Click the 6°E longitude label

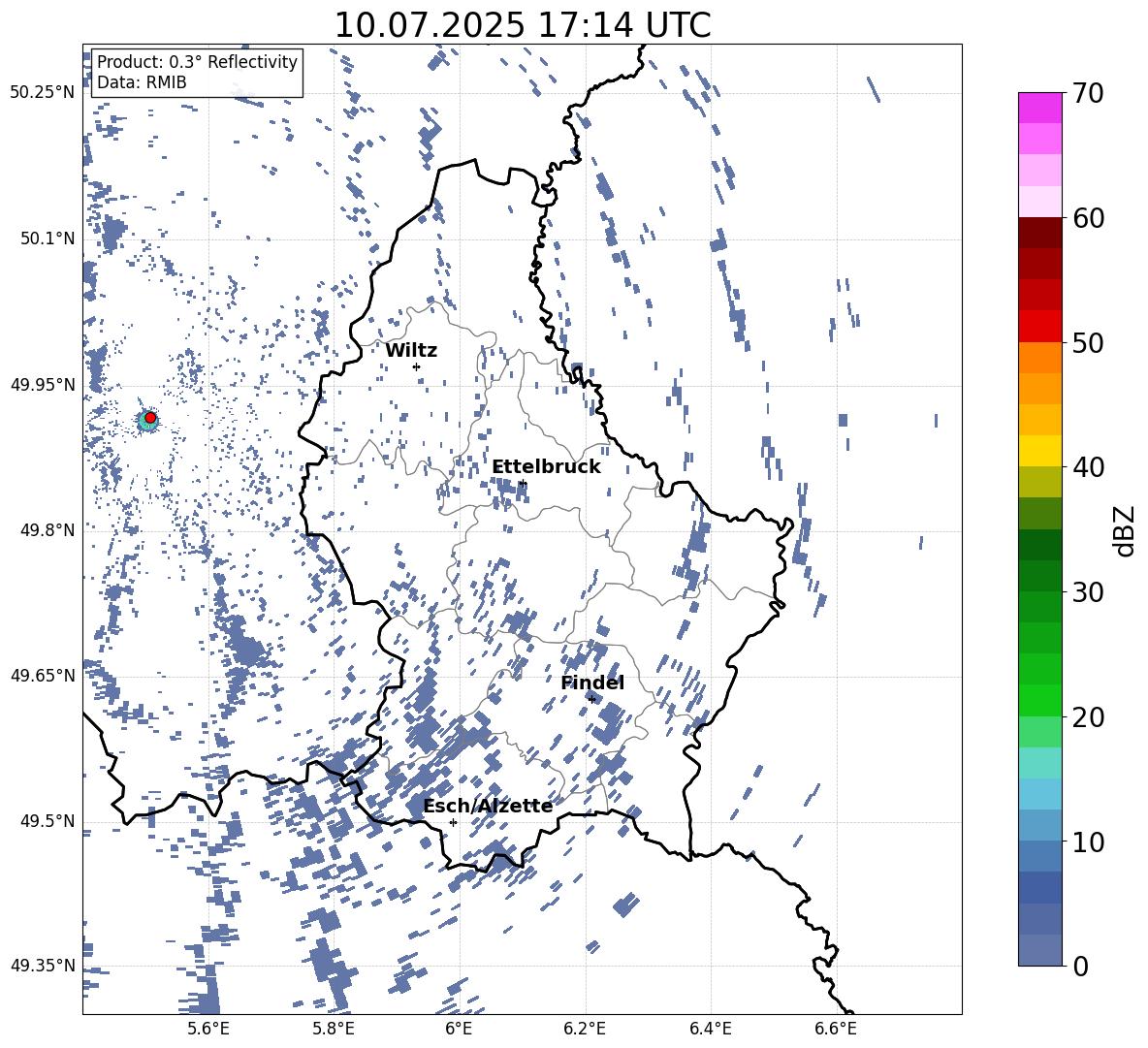(459, 1030)
